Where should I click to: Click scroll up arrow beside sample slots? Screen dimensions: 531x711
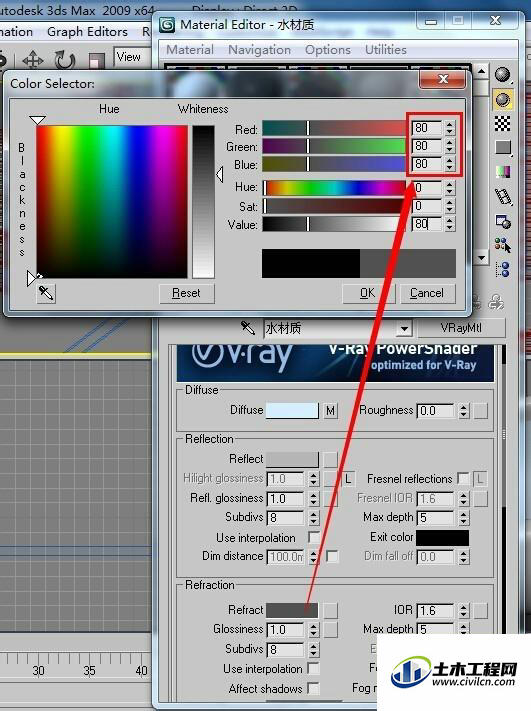[x=482, y=71]
